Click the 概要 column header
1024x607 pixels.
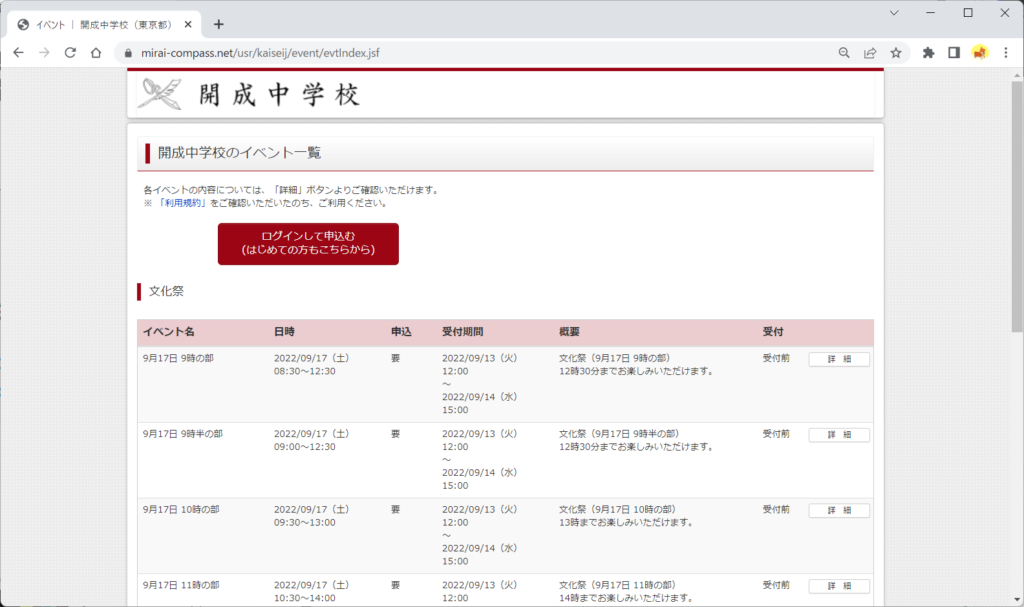click(569, 332)
